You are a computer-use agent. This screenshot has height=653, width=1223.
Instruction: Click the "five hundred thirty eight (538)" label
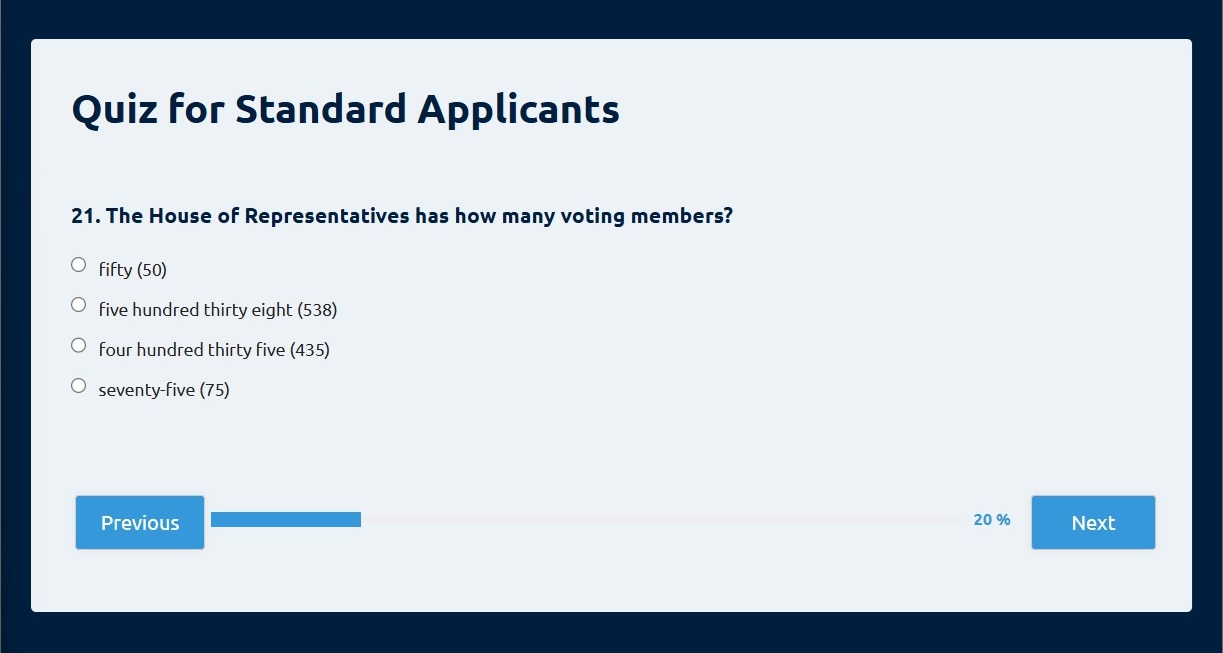click(x=218, y=310)
